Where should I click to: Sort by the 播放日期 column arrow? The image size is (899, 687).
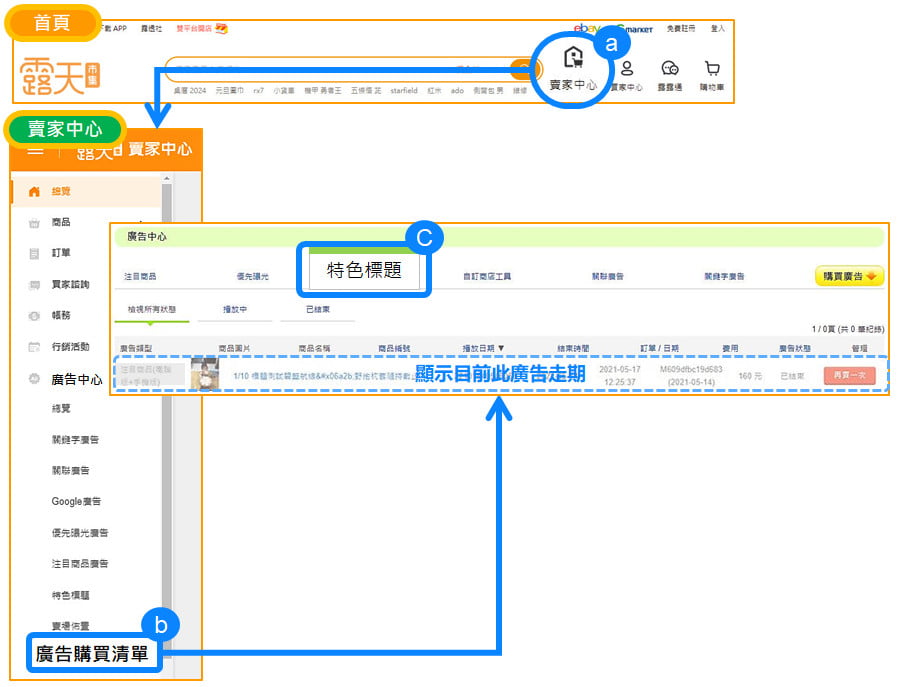pos(501,348)
